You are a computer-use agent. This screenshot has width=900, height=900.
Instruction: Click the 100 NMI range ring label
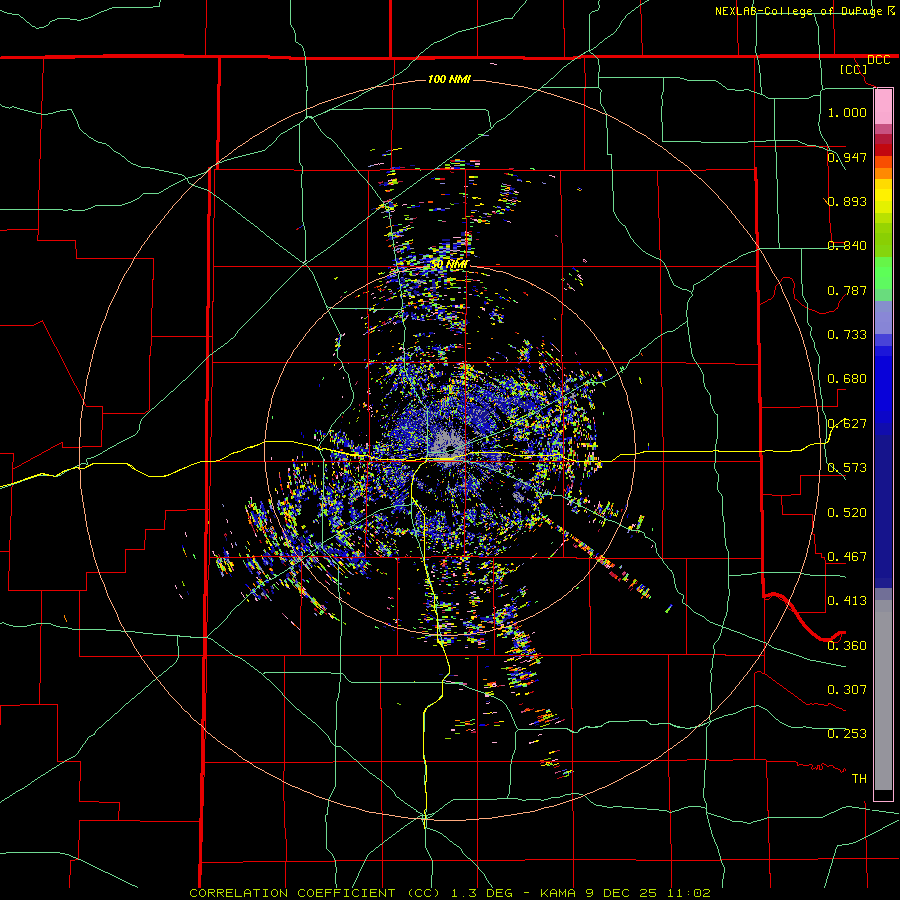point(449,79)
